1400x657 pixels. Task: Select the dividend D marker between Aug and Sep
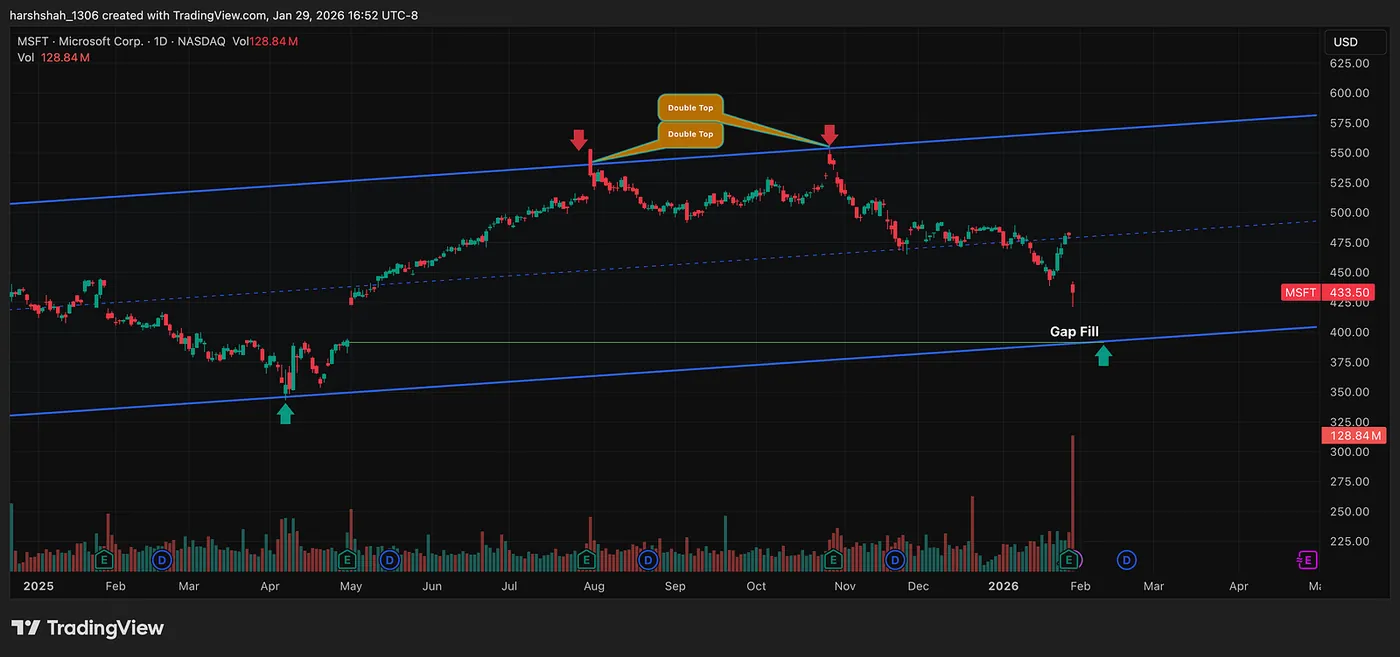point(647,559)
